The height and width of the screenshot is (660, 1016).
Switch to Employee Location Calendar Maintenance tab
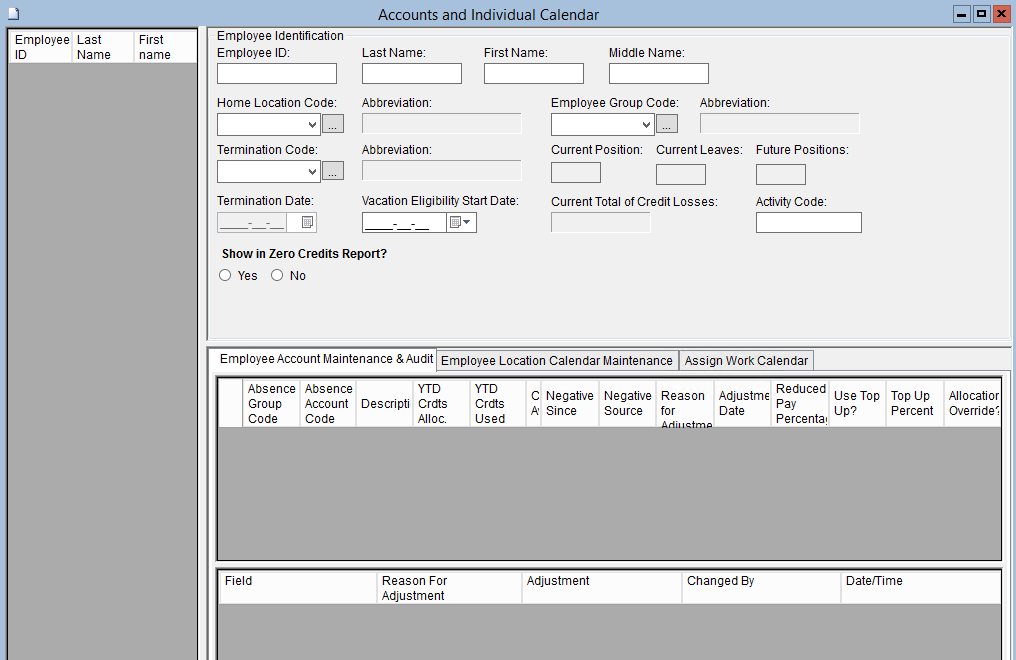(x=557, y=360)
